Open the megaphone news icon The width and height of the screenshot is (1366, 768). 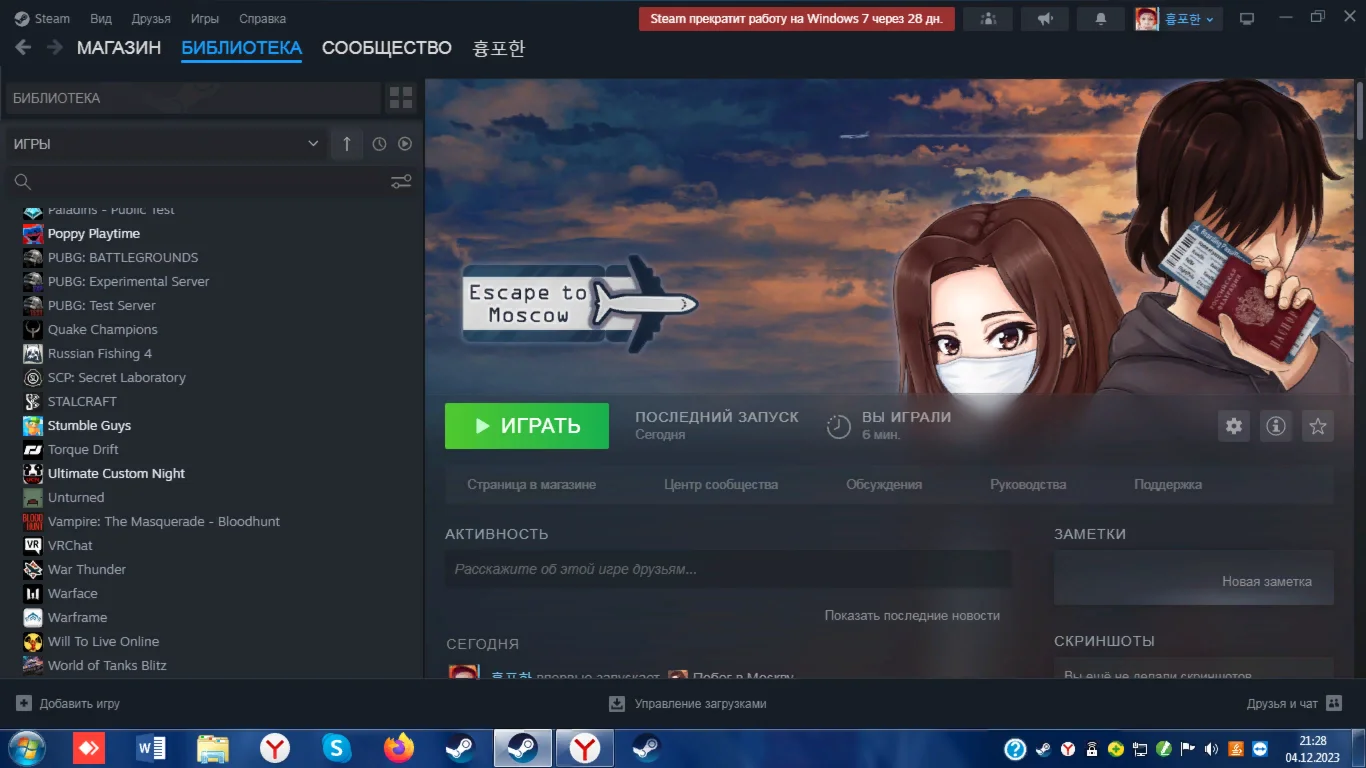coord(1045,19)
